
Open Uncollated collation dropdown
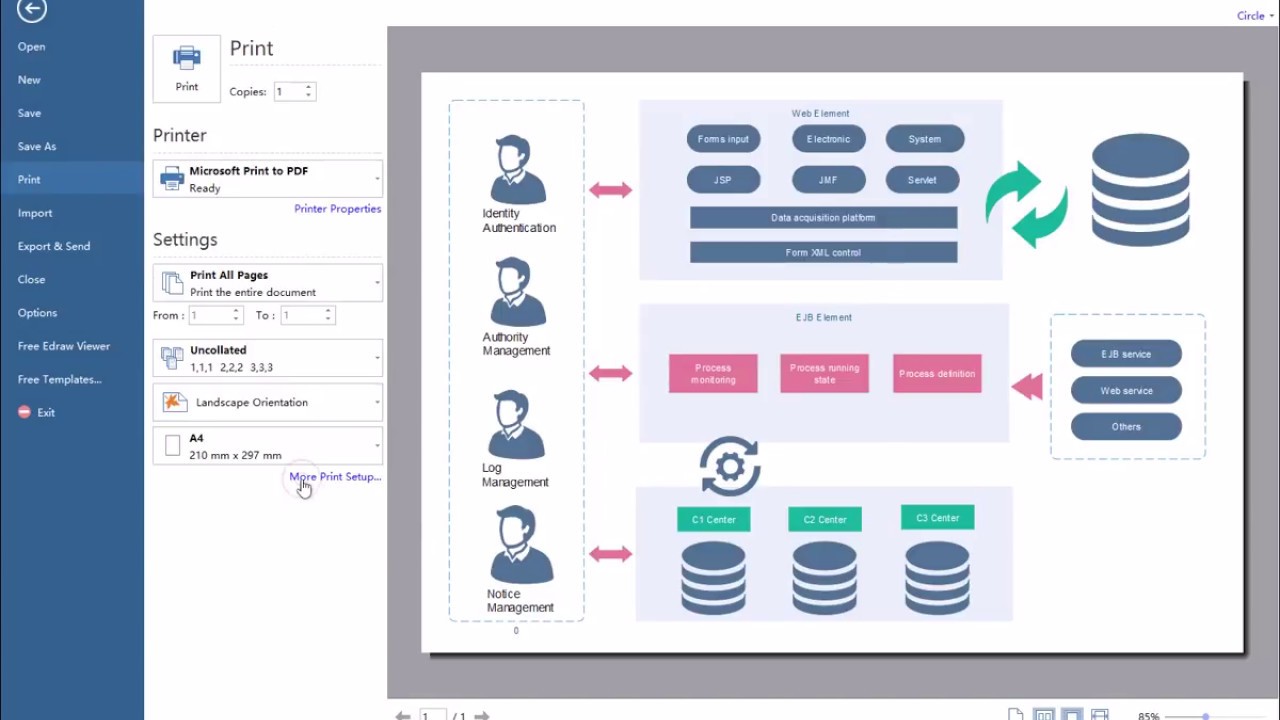[x=267, y=358]
